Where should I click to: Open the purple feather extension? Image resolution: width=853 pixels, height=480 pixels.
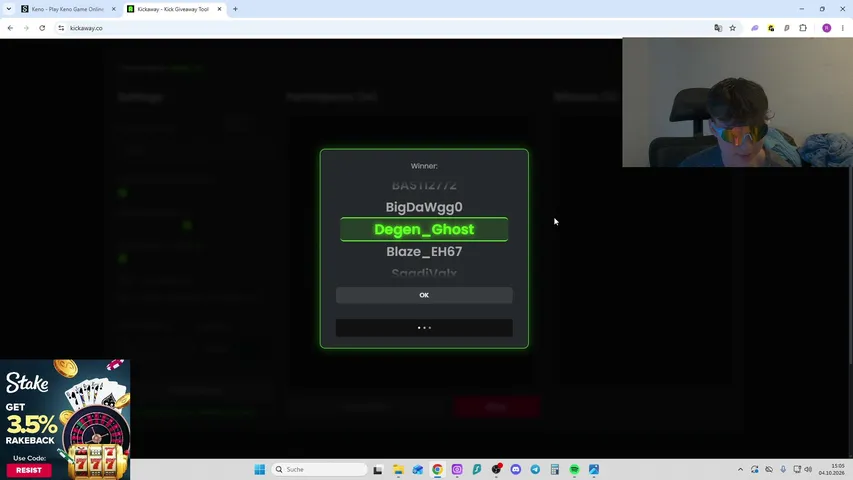click(755, 28)
